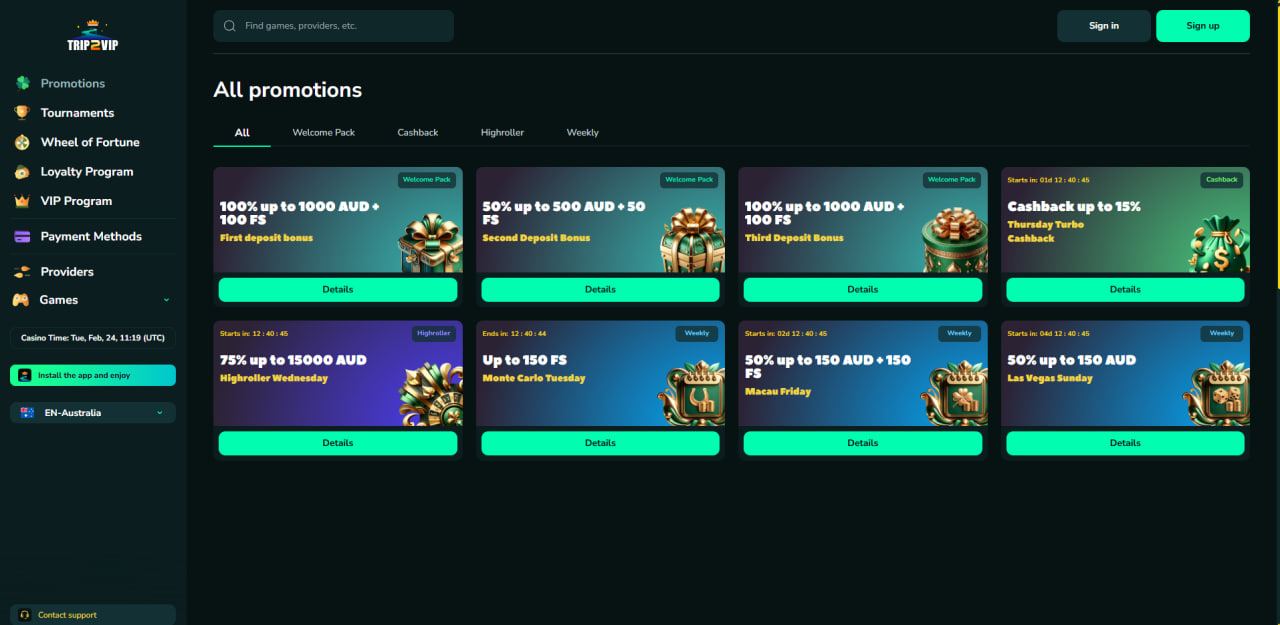
Task: Click the clover Promotions icon
Action: point(22,83)
